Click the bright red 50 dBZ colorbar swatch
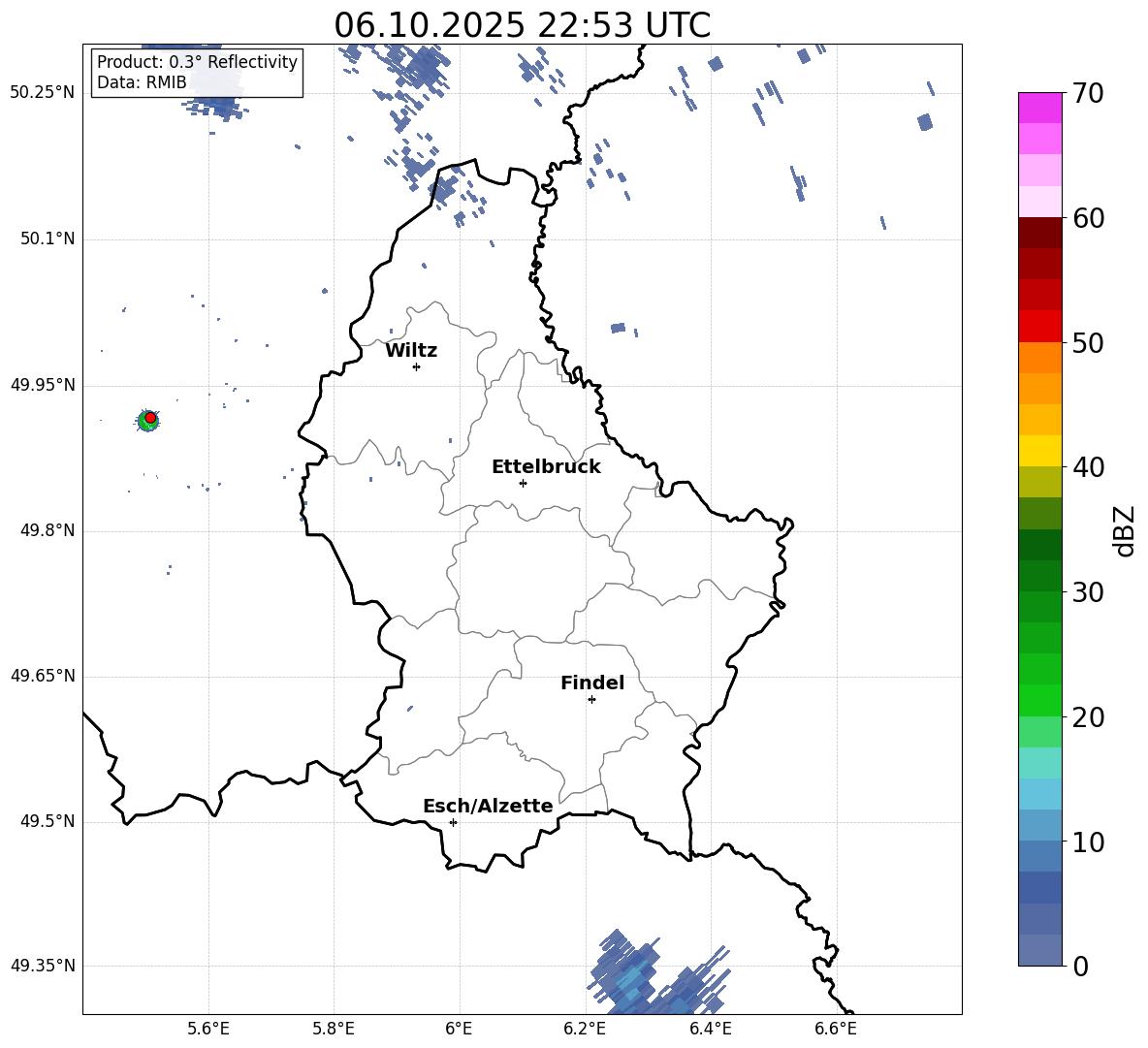Image resolution: width=1148 pixels, height=1048 pixels. (1039, 327)
